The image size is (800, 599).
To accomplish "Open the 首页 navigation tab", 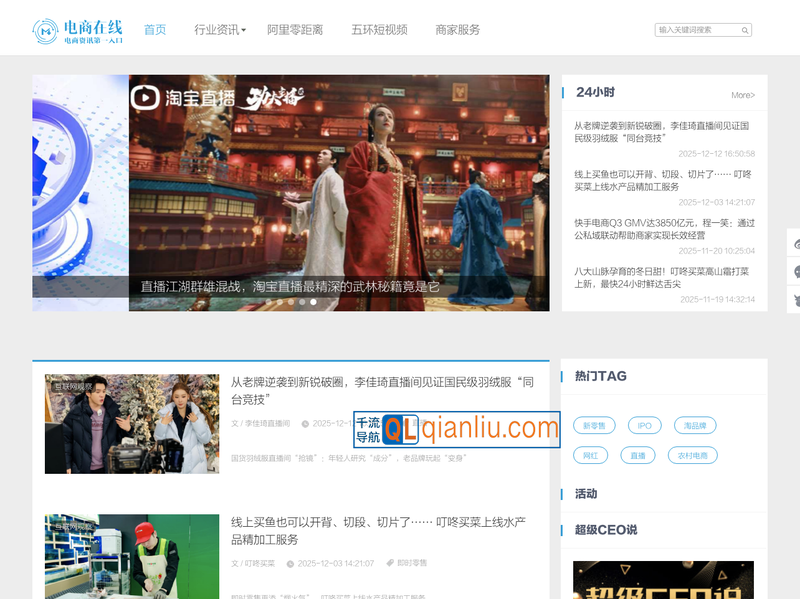I will [x=155, y=30].
